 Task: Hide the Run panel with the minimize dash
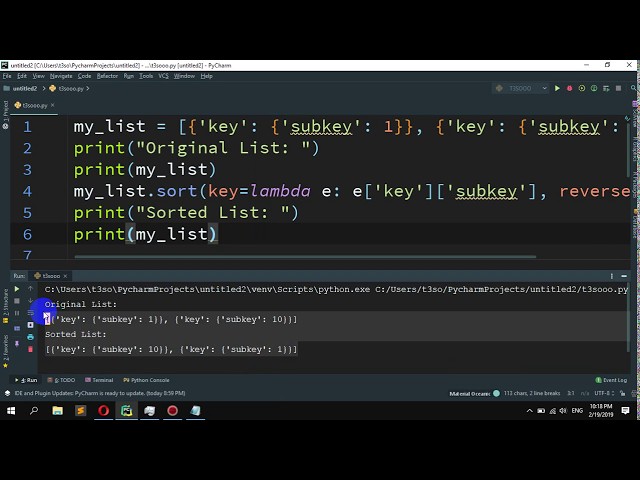pos(624,276)
